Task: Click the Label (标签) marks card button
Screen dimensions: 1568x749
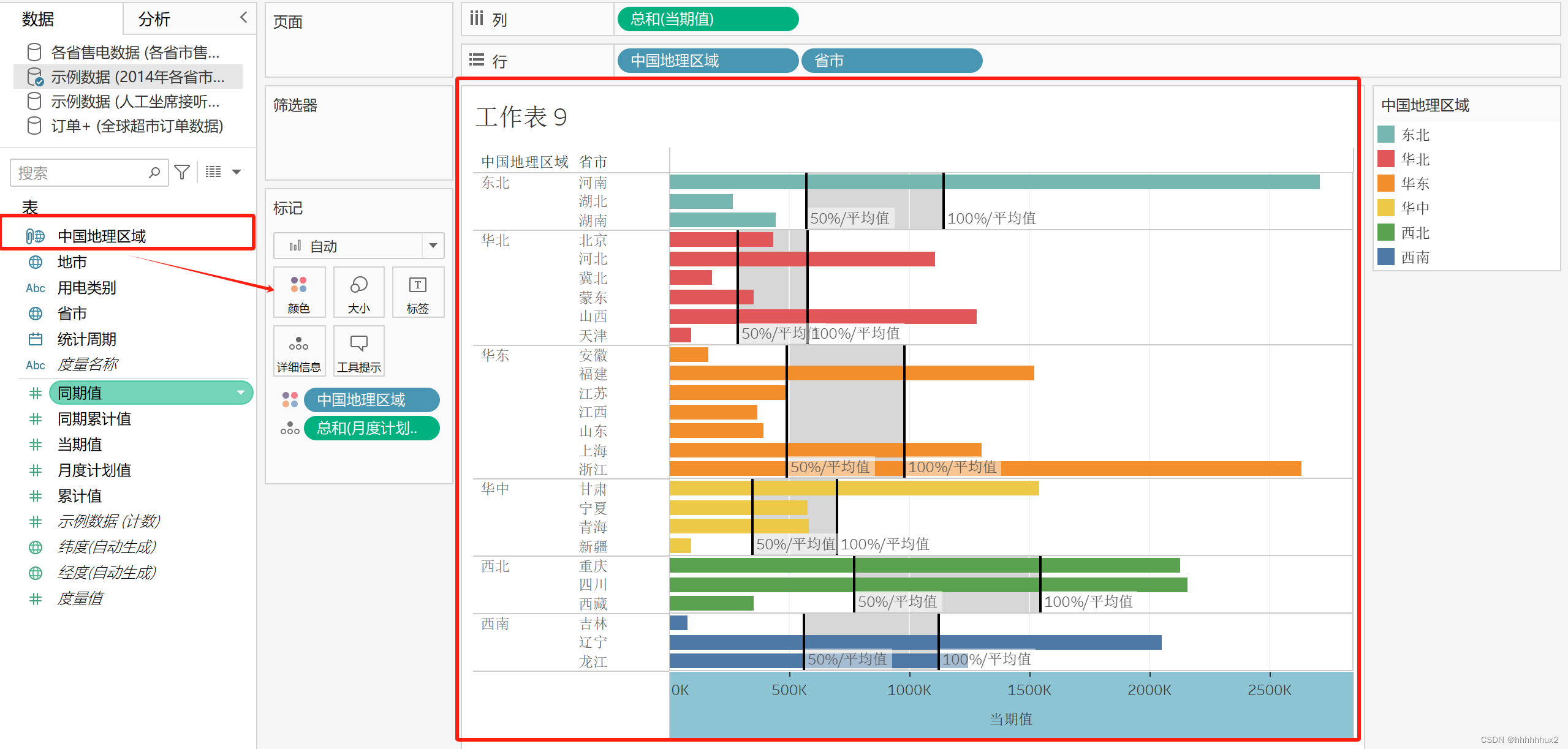Action: point(418,293)
